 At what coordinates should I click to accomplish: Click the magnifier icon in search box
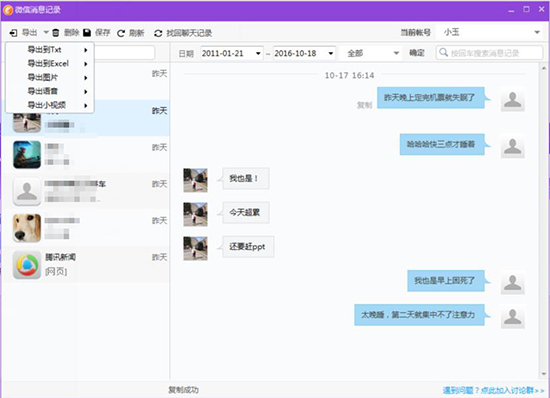click(x=443, y=53)
